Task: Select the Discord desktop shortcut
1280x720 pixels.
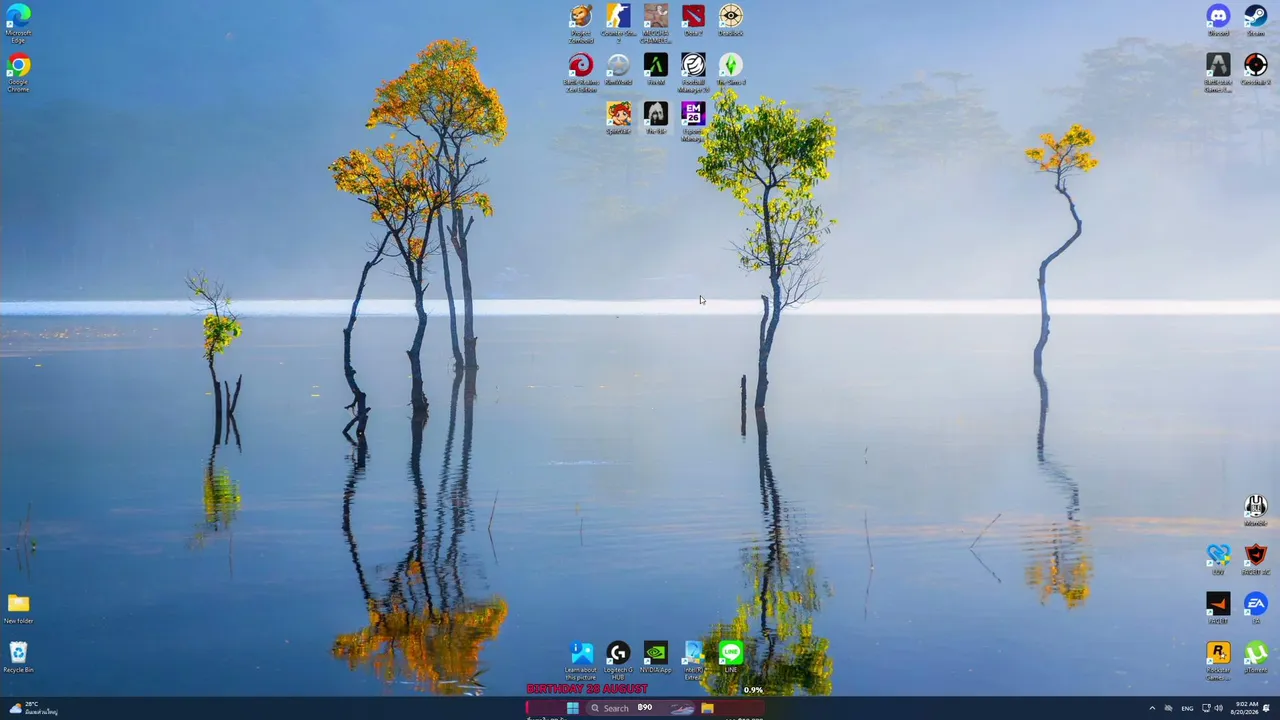Action: [1218, 21]
